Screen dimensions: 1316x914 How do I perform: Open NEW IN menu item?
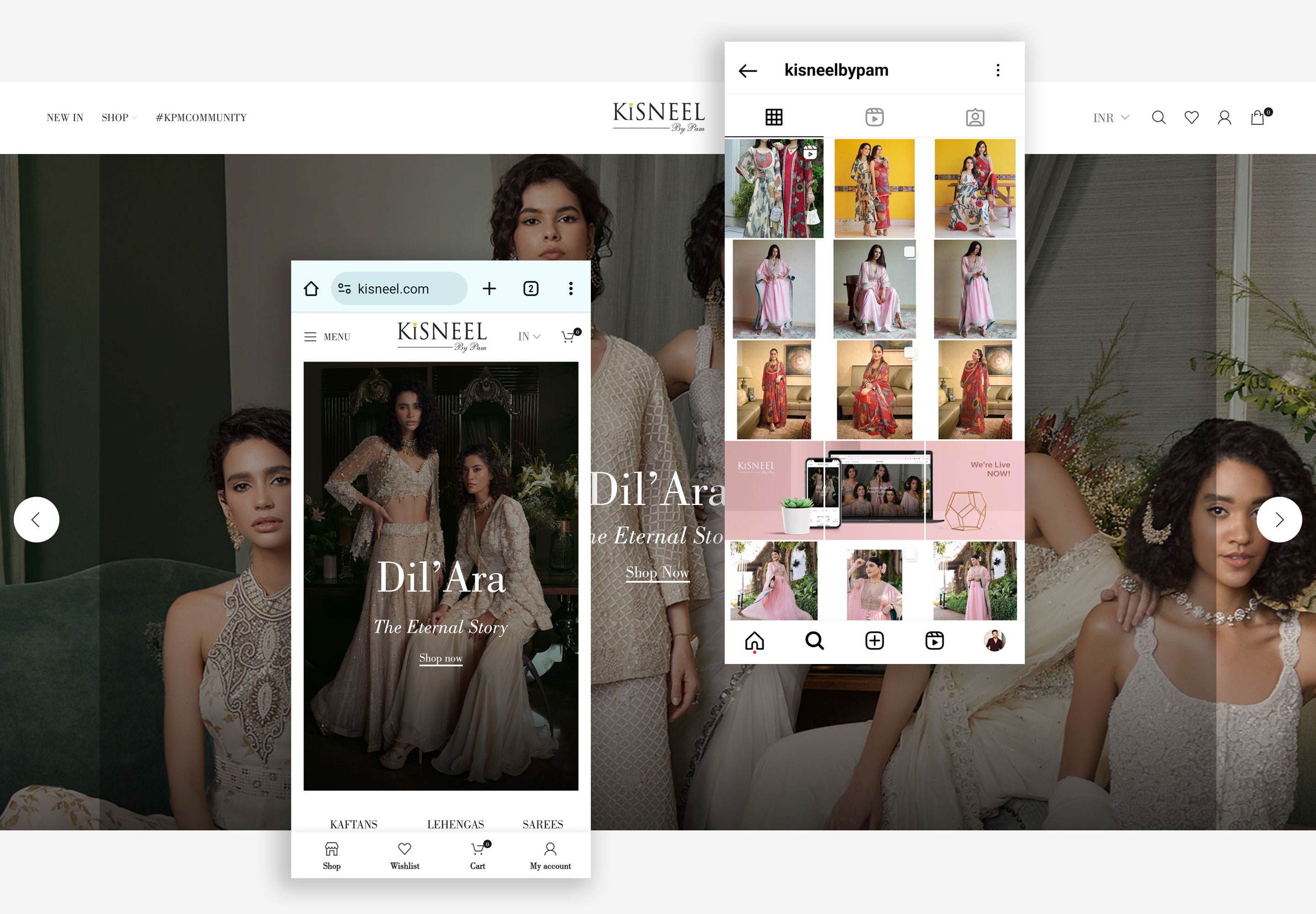pyautogui.click(x=65, y=117)
